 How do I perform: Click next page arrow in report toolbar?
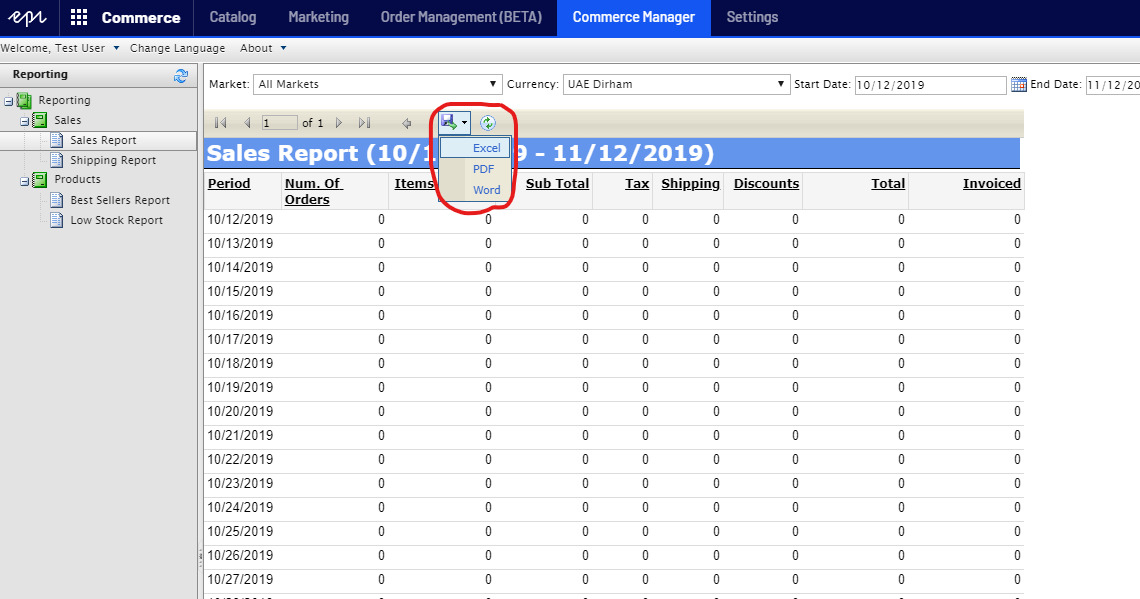click(339, 123)
